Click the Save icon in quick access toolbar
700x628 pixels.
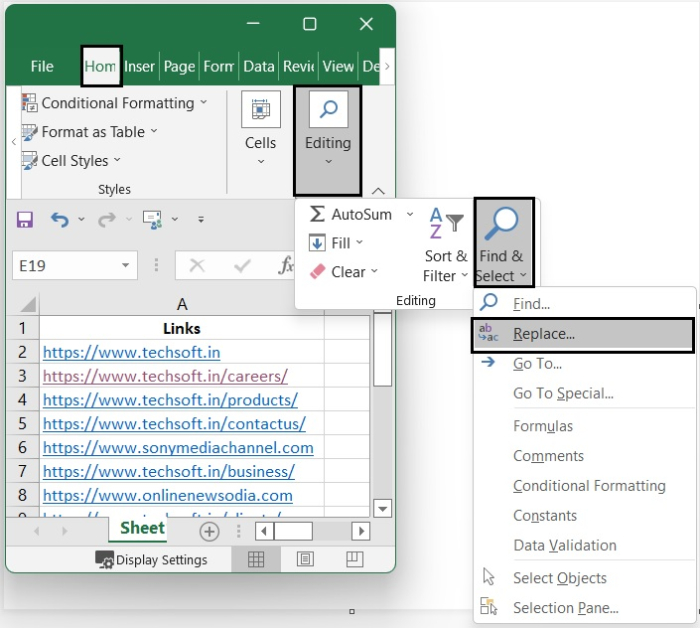(x=25, y=220)
